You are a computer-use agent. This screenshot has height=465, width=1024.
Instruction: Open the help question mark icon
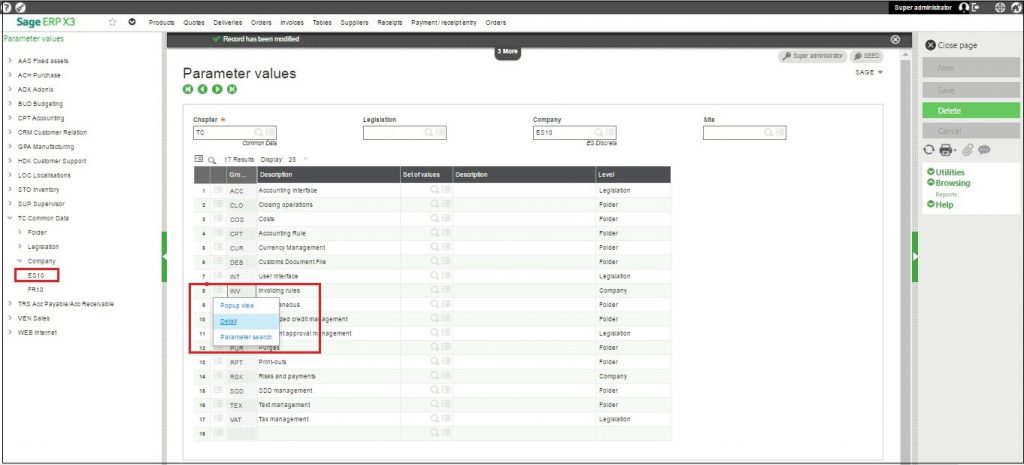(x=7, y=7)
